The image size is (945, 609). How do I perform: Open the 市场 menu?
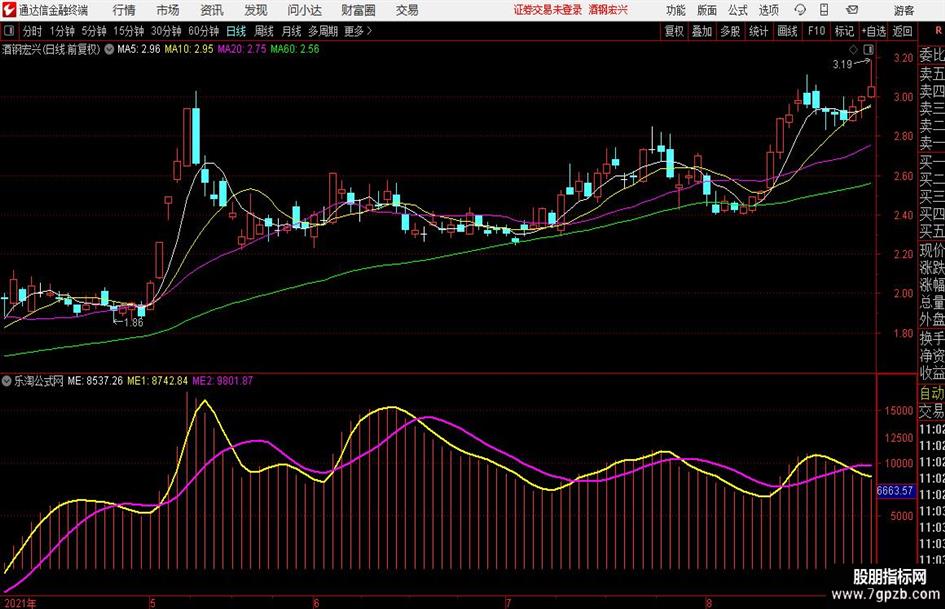point(168,10)
